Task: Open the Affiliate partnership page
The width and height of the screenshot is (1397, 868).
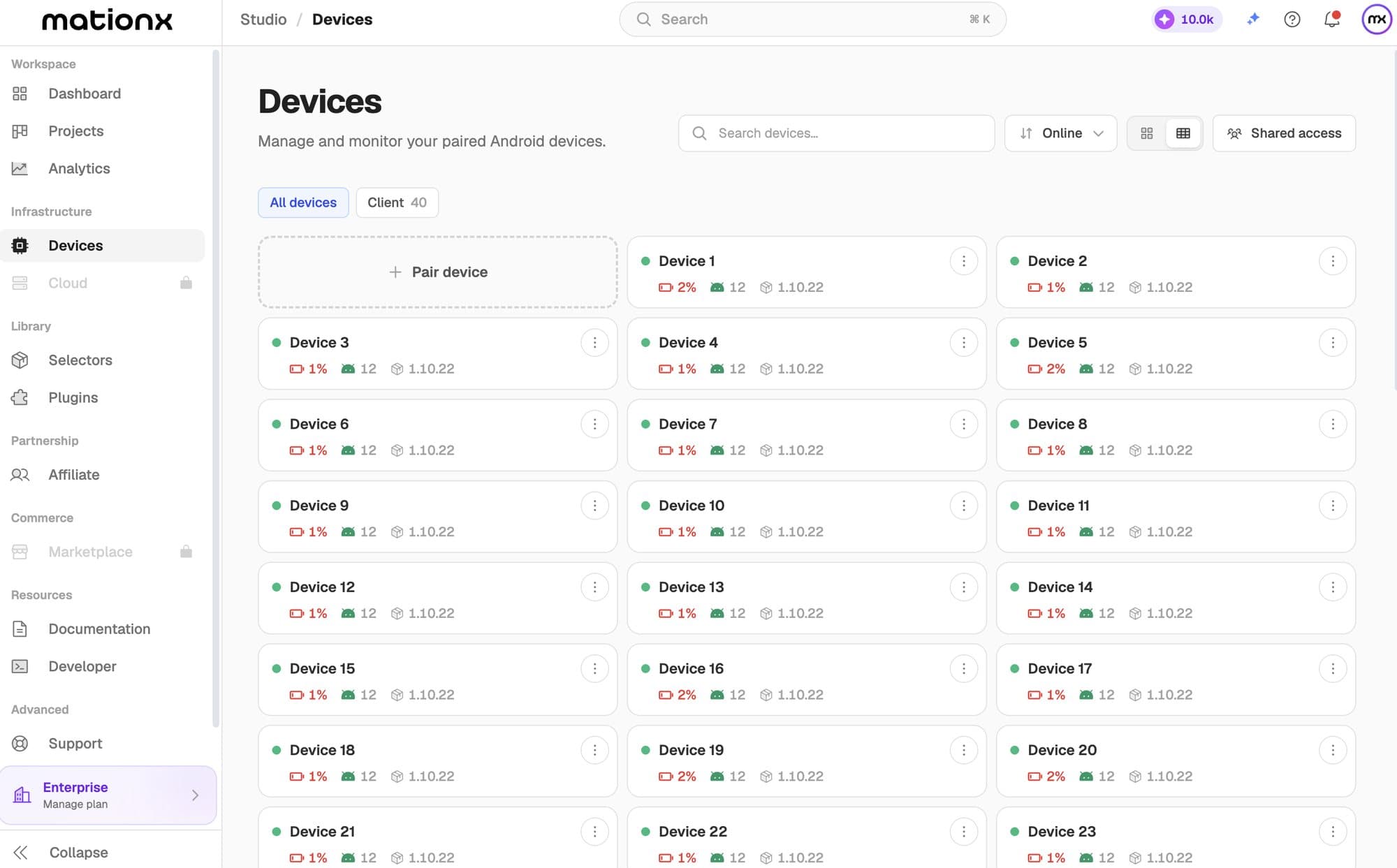Action: (103, 475)
